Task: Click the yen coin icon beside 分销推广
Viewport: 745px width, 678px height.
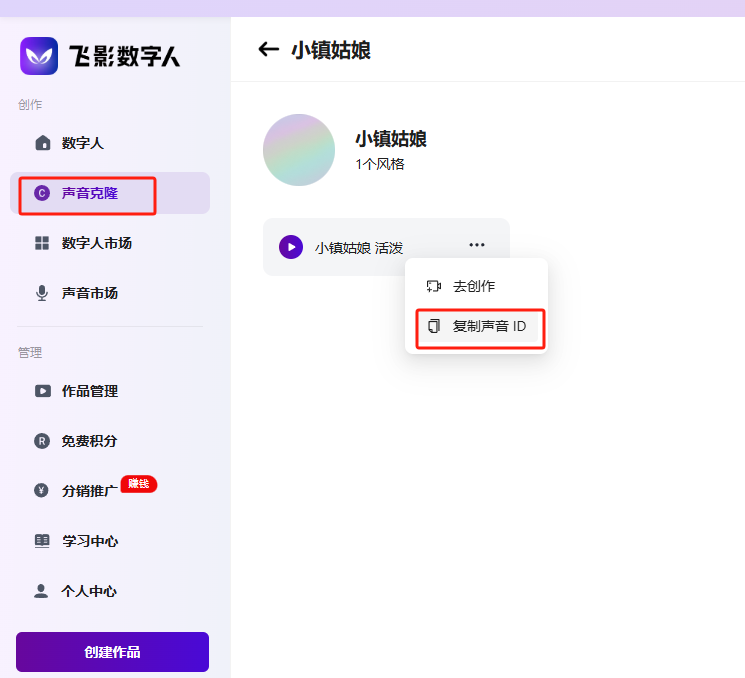Action: pyautogui.click(x=41, y=490)
